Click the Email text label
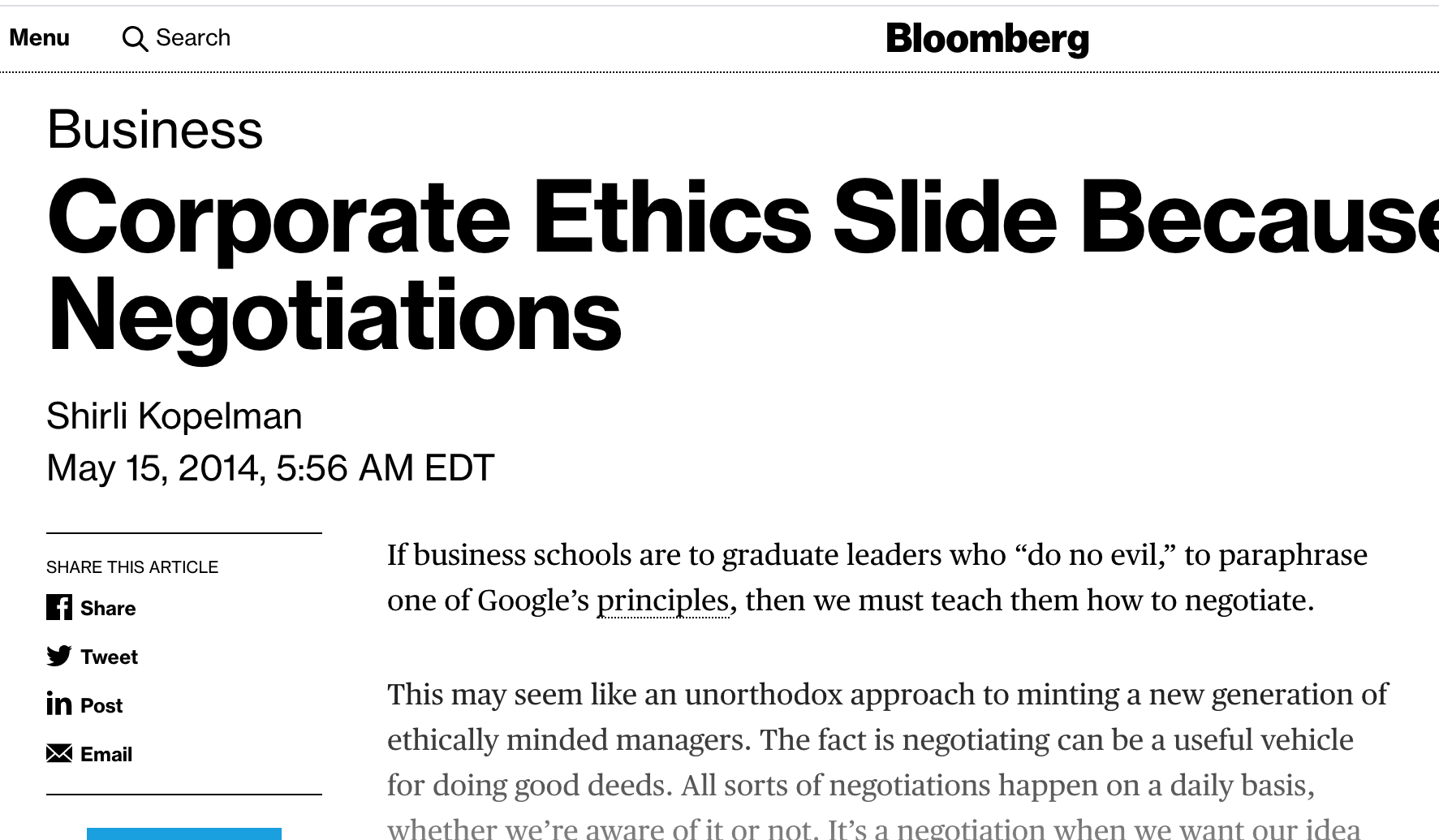 tap(106, 755)
